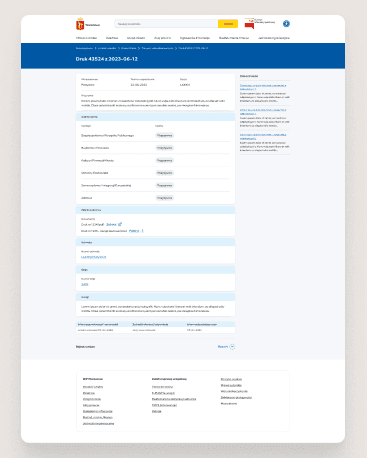Focus the header search input field
Screen dimensions: 367x458
[x=166, y=24]
